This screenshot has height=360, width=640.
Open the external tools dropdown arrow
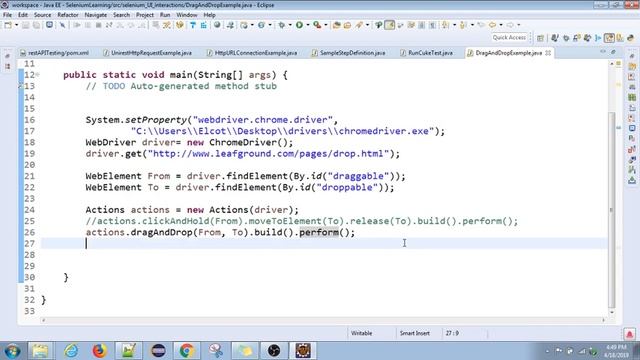[x=326, y=25]
